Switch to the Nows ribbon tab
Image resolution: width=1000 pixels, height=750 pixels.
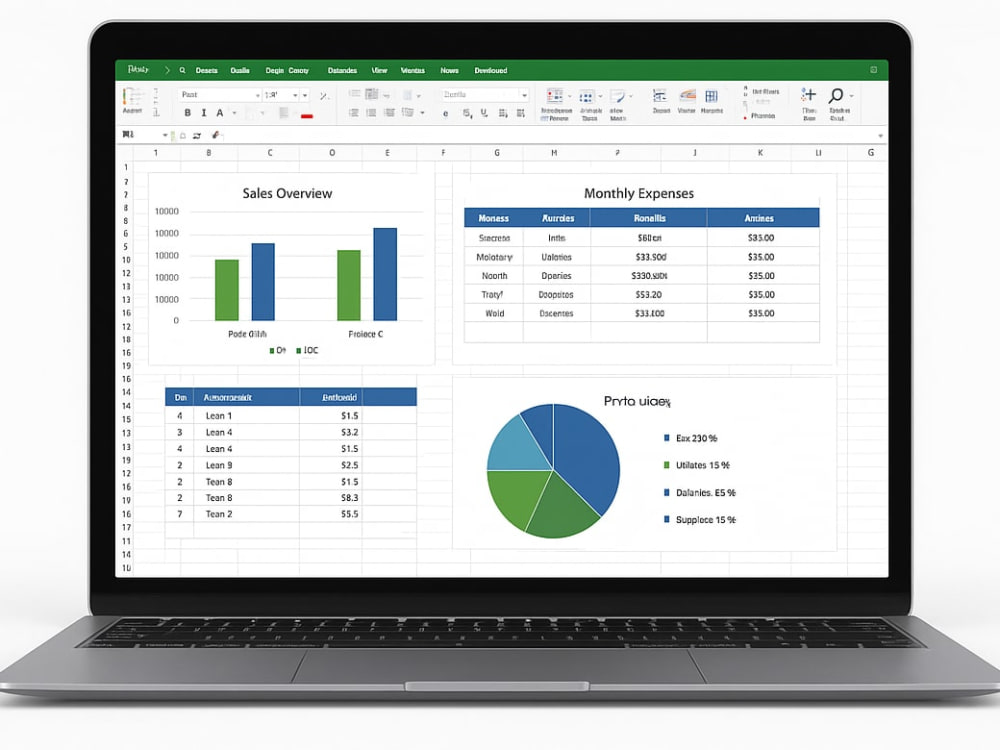click(x=449, y=71)
